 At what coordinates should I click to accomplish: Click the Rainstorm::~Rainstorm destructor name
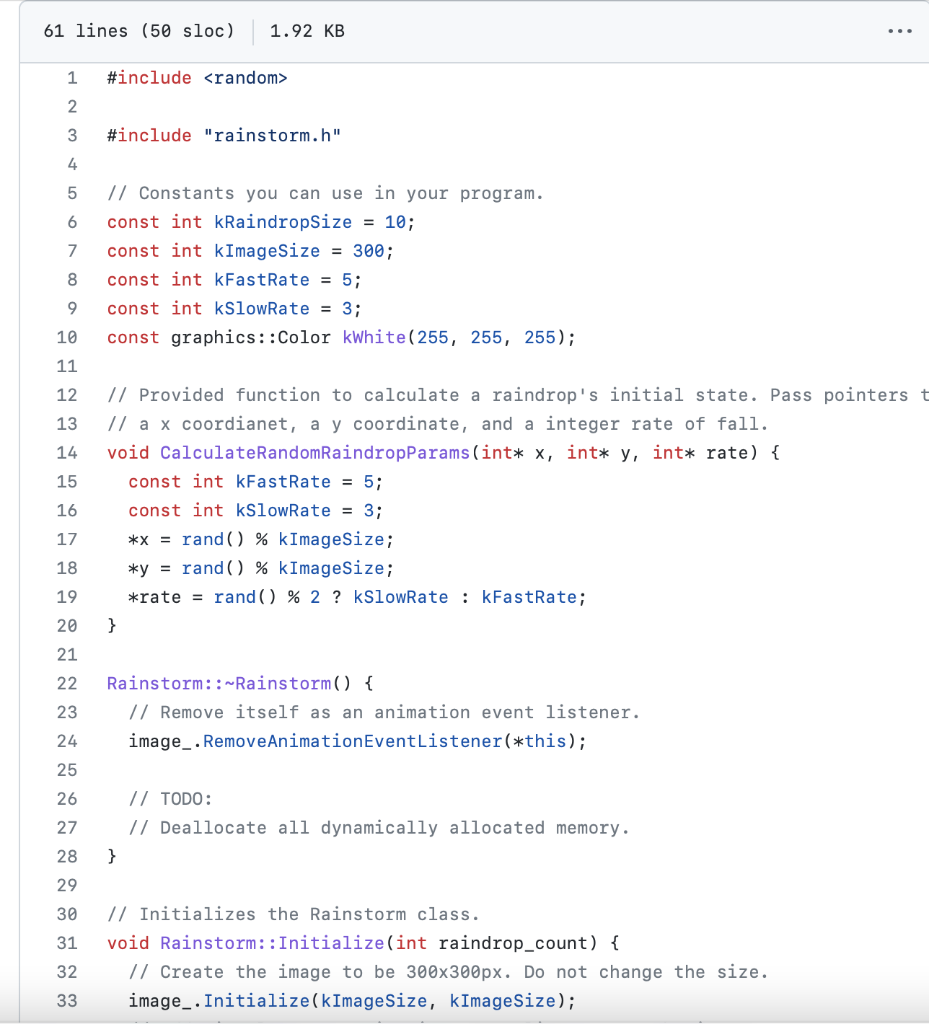[219, 683]
